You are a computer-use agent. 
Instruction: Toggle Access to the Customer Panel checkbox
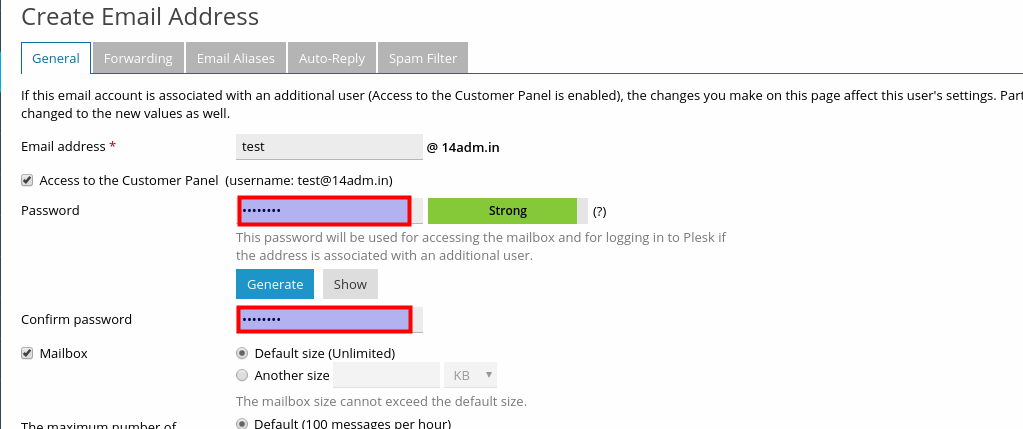tap(27, 180)
